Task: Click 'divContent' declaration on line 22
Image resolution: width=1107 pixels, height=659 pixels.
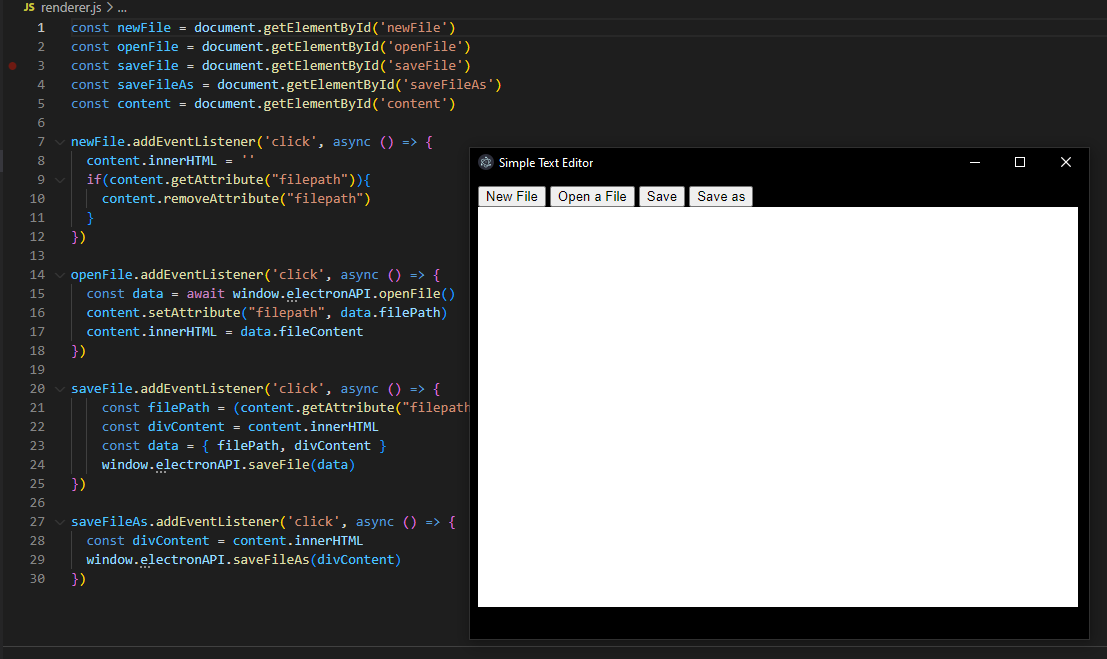Action: click(186, 427)
